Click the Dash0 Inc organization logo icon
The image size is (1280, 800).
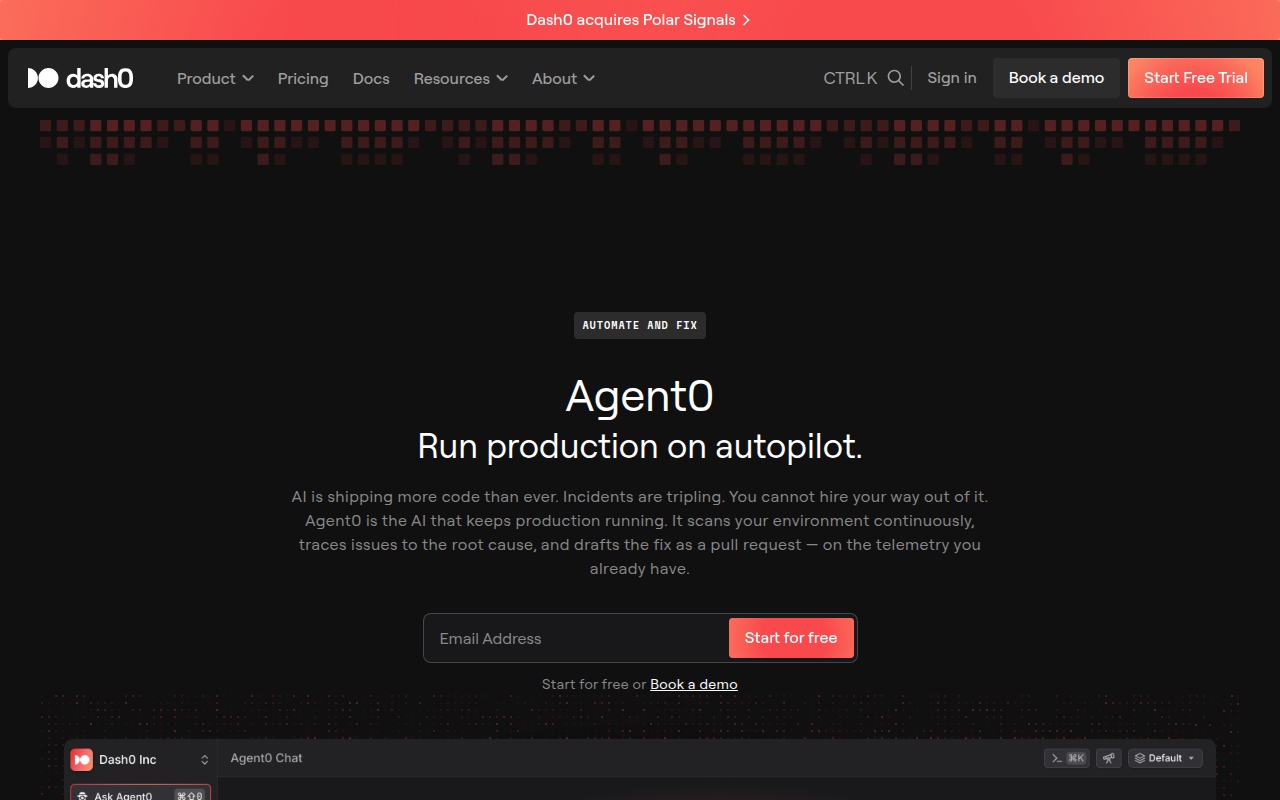(x=81, y=760)
